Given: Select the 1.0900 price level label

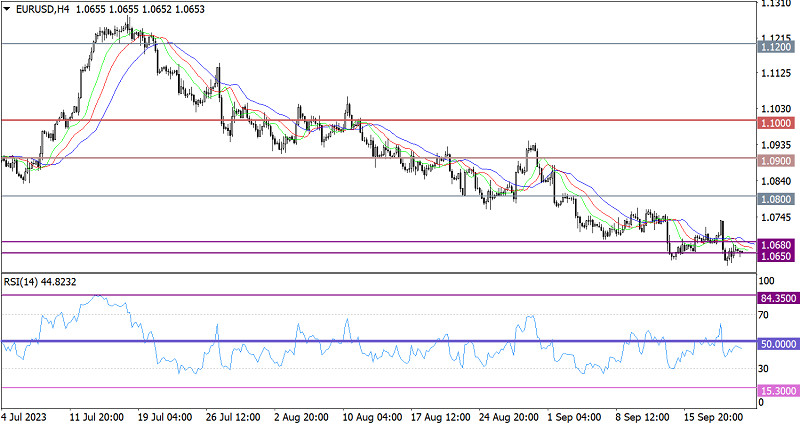Looking at the screenshot, I should [x=776, y=161].
